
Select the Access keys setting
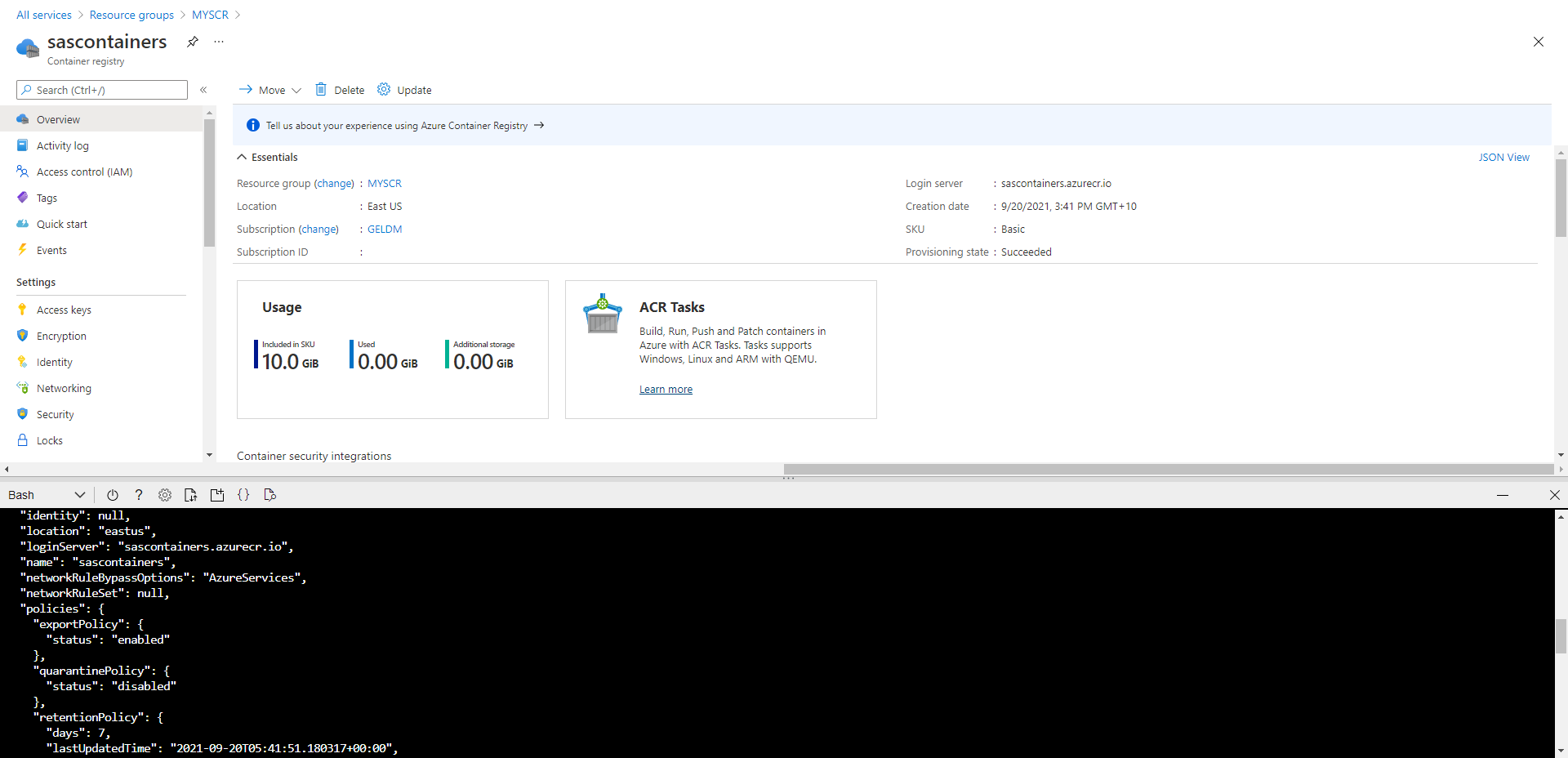(65, 309)
